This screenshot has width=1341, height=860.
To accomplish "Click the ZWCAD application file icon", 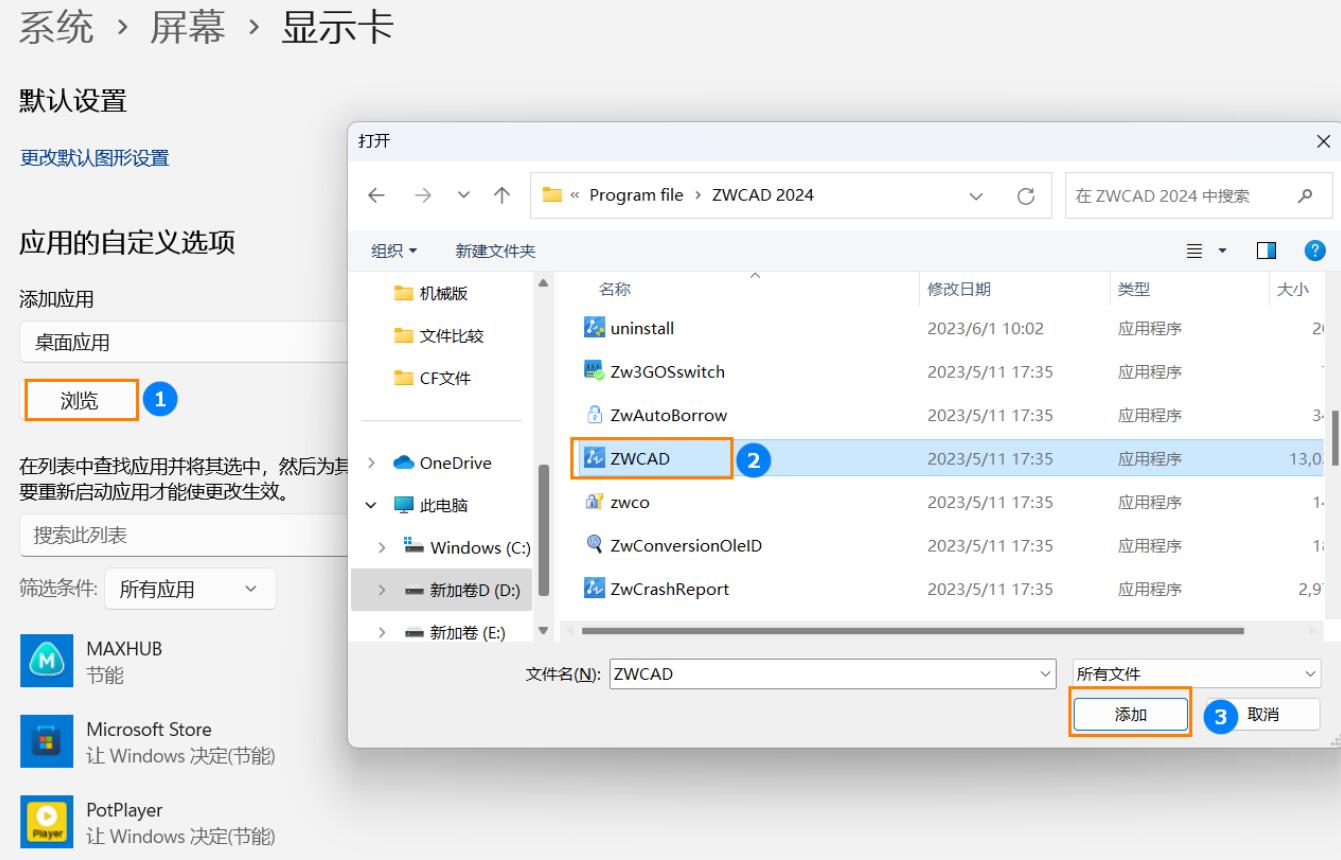I will point(594,459).
